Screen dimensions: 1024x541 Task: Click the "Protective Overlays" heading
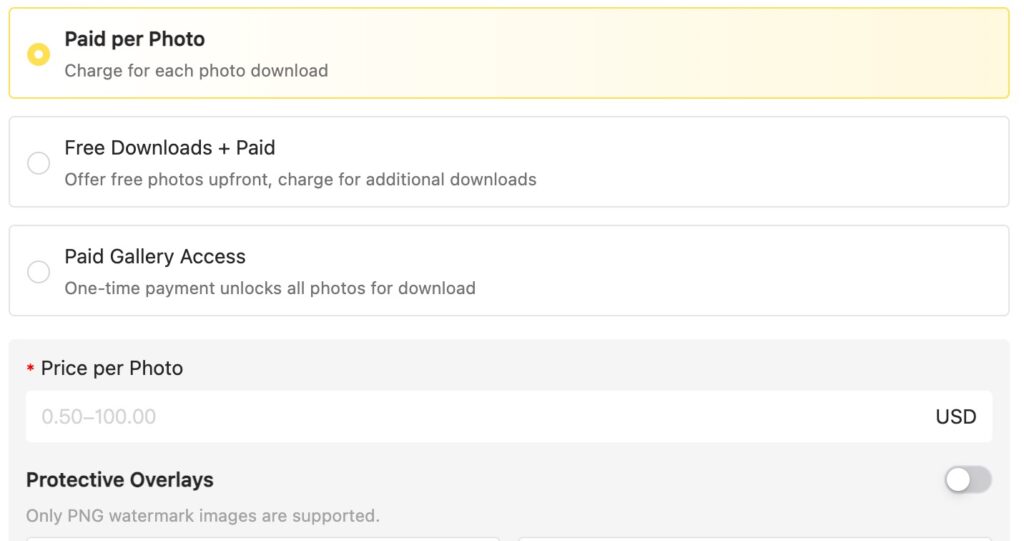click(120, 480)
